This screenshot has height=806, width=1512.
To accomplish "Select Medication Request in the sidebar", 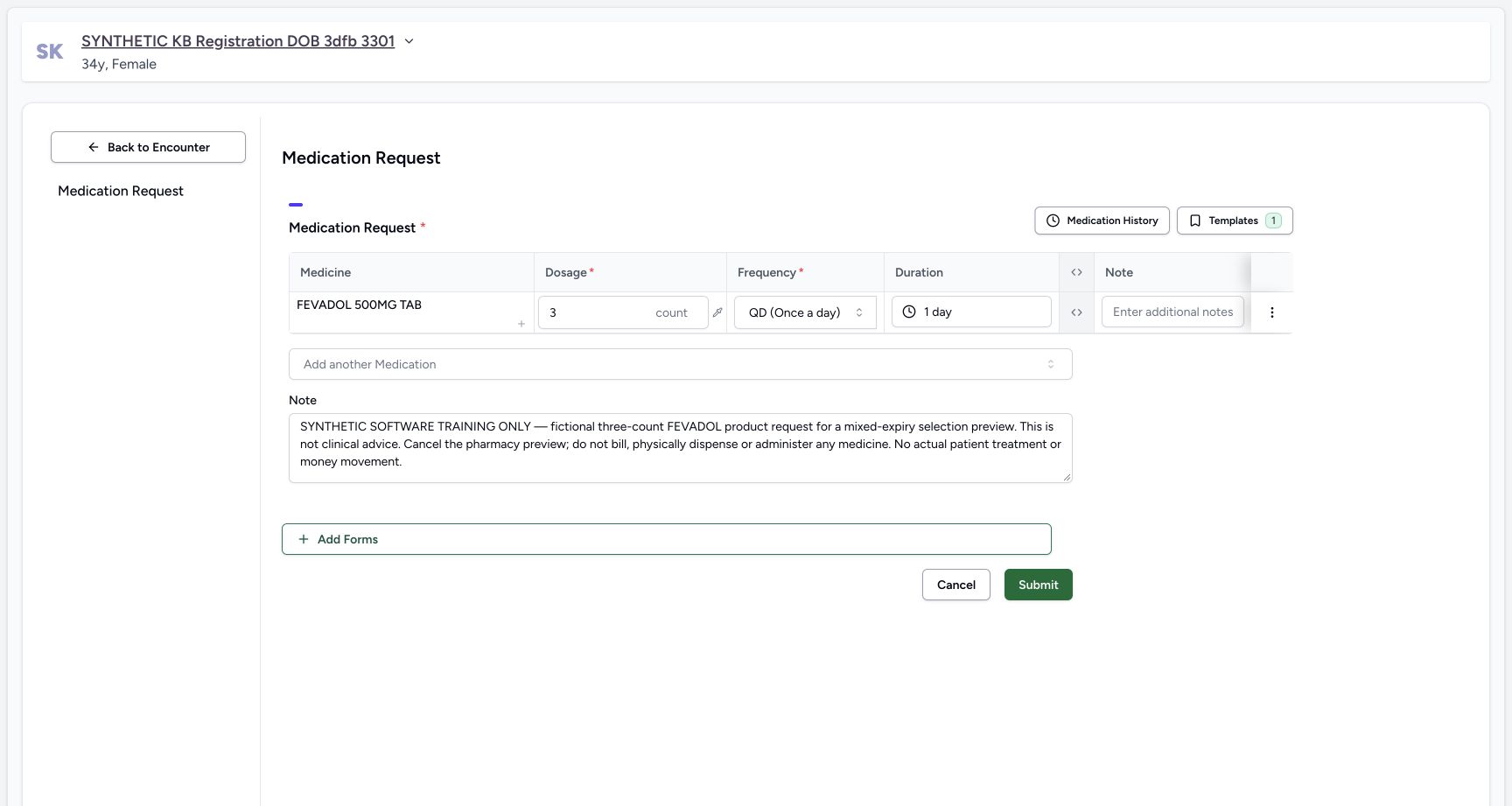I will [121, 191].
